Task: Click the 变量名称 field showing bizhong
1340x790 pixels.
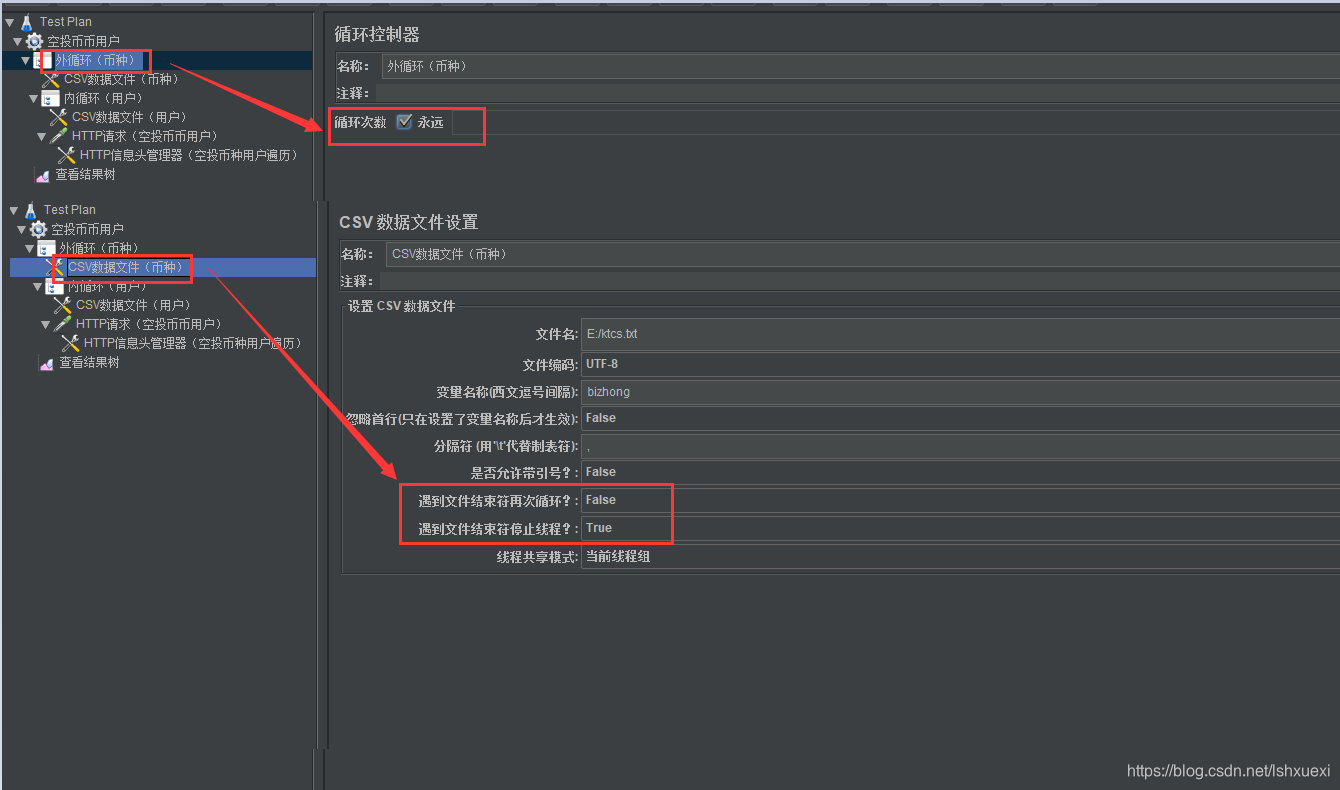Action: (x=960, y=392)
